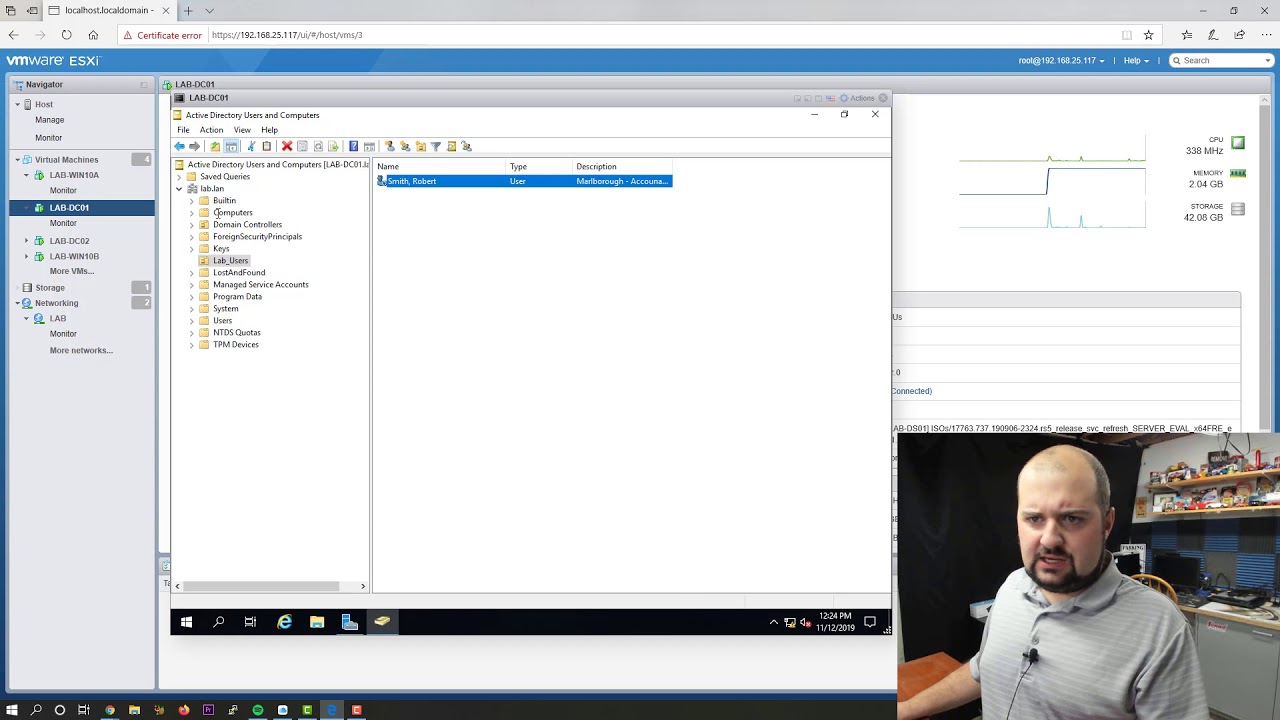The height and width of the screenshot is (720, 1280).
Task: Click the Refresh icon in ADUC toolbar
Action: pos(318,146)
